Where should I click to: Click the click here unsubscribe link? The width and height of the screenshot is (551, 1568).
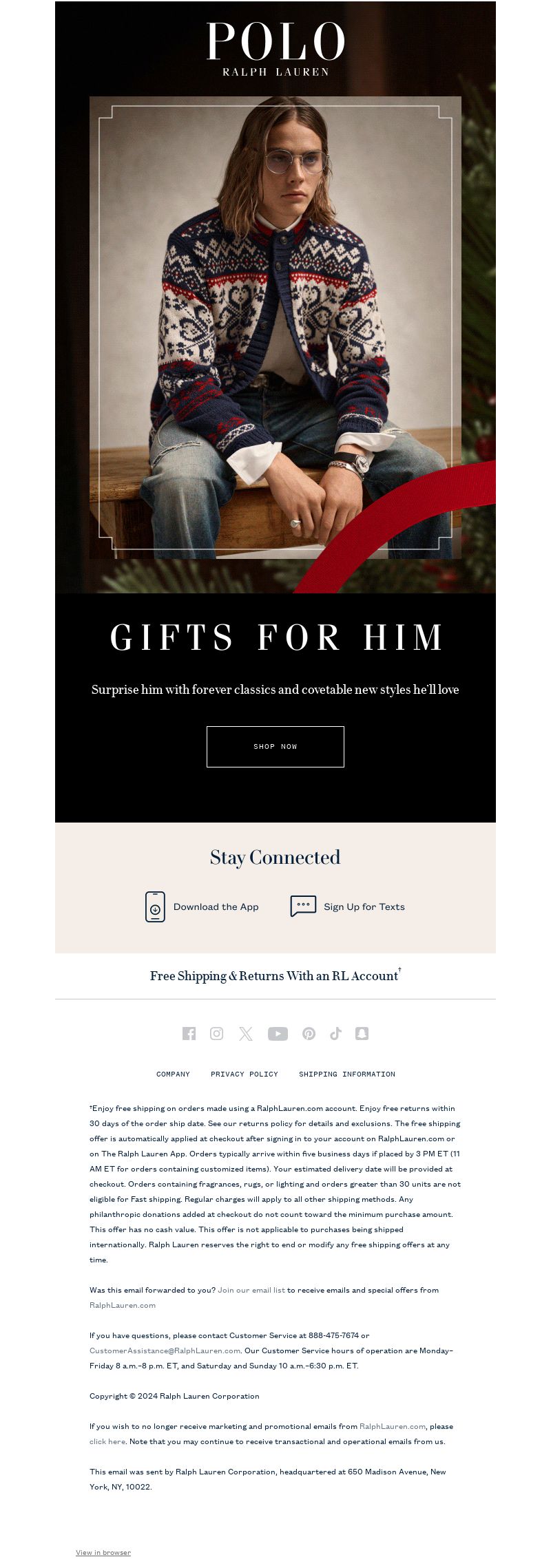107,1441
